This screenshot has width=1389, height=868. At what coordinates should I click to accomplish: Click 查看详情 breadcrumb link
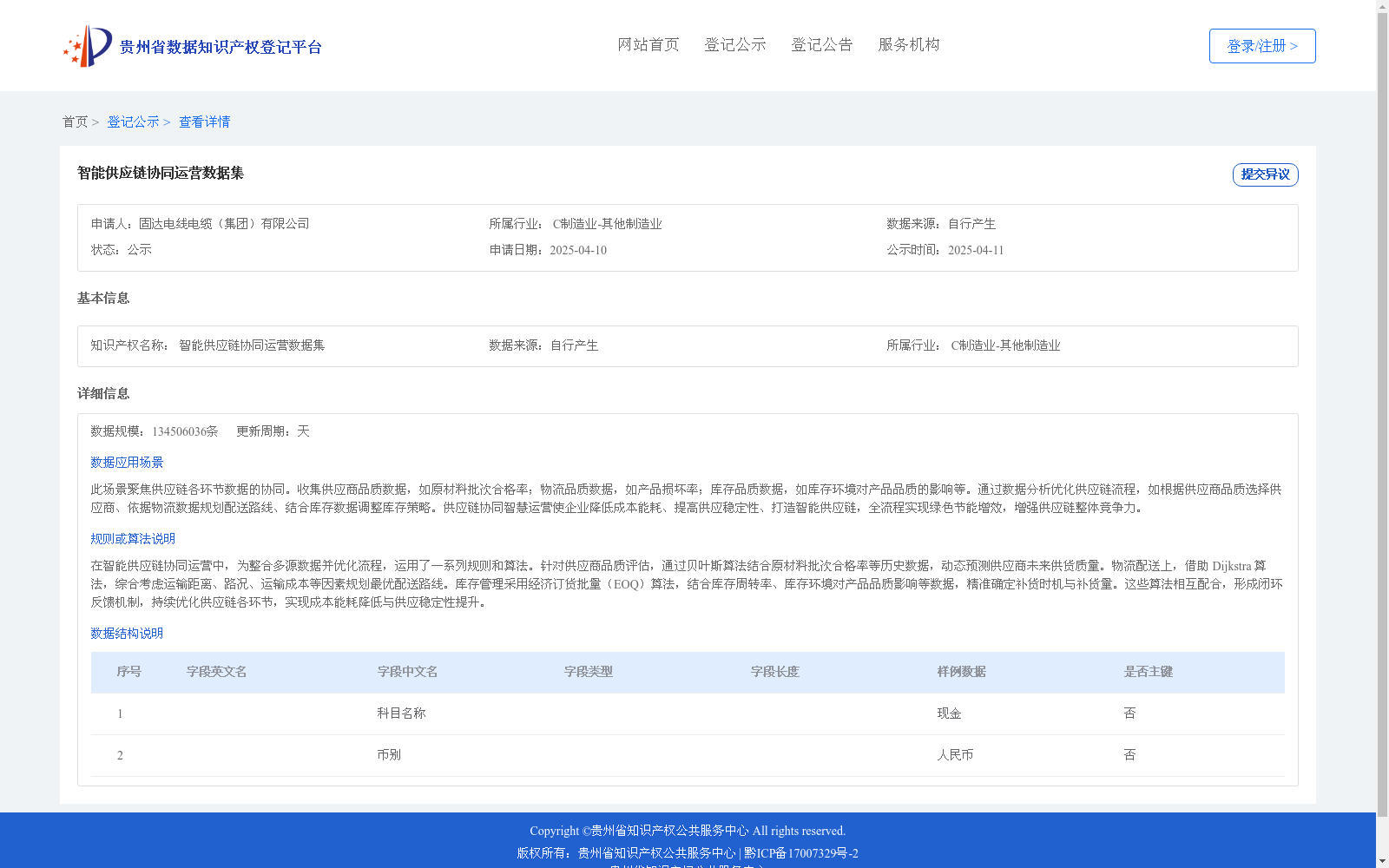tap(205, 122)
